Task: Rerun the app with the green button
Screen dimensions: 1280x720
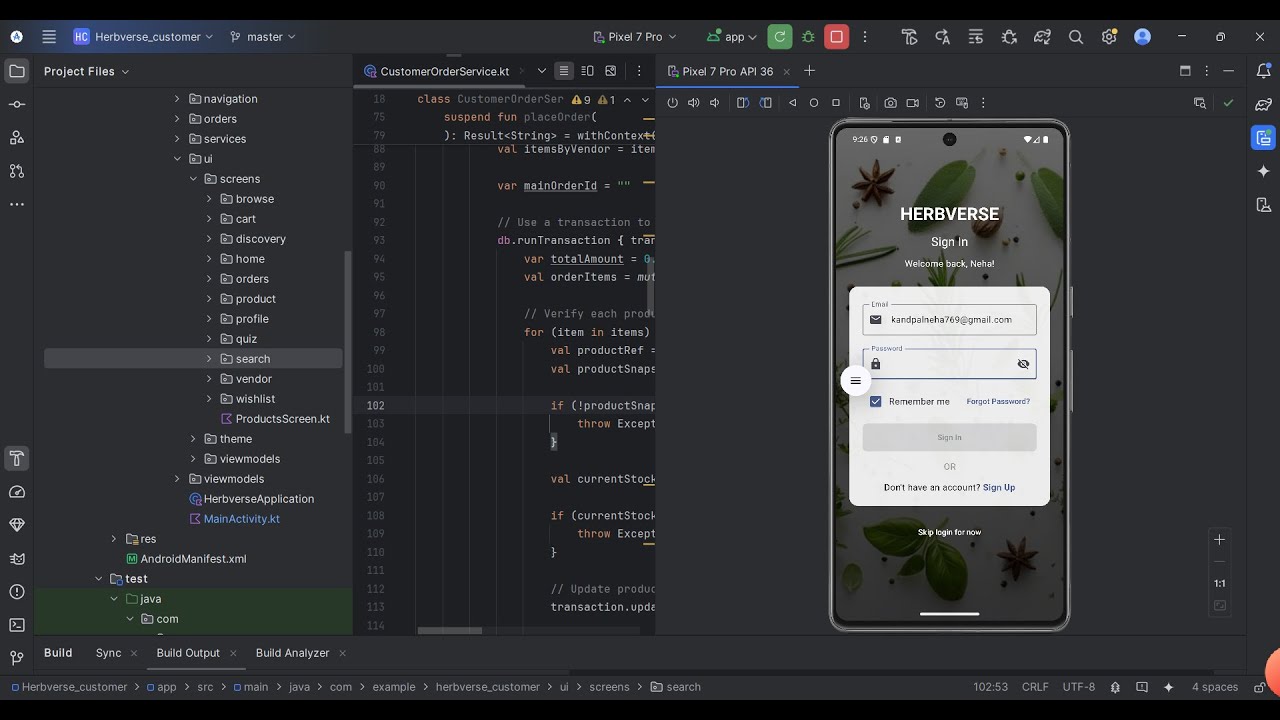Action: tap(780, 37)
